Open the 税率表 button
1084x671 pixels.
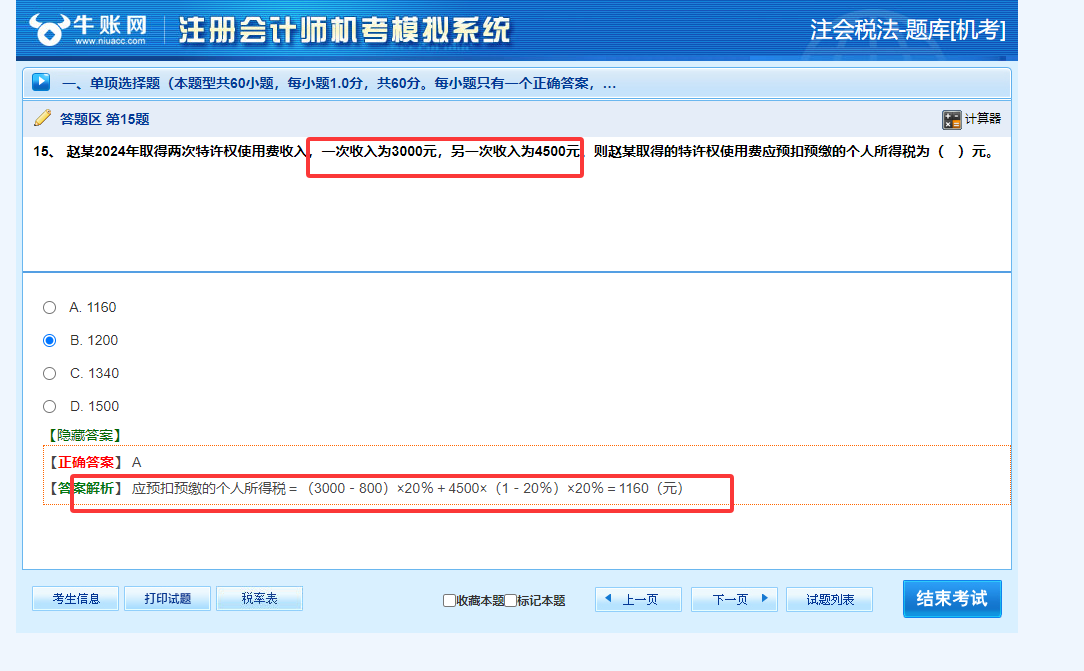tap(259, 598)
